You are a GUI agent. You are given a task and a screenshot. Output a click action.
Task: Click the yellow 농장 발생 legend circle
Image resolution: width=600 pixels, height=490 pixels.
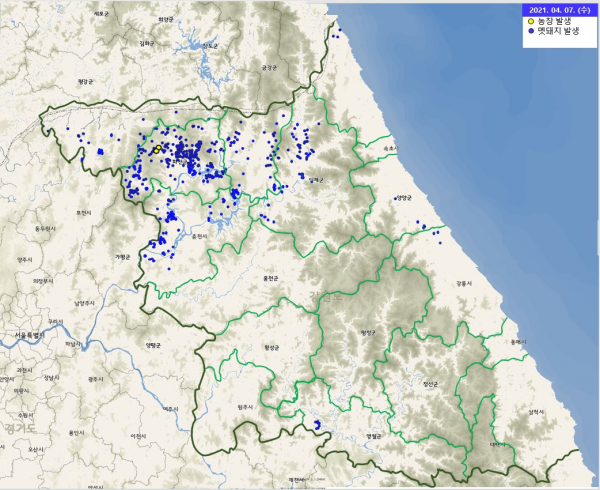[530, 21]
